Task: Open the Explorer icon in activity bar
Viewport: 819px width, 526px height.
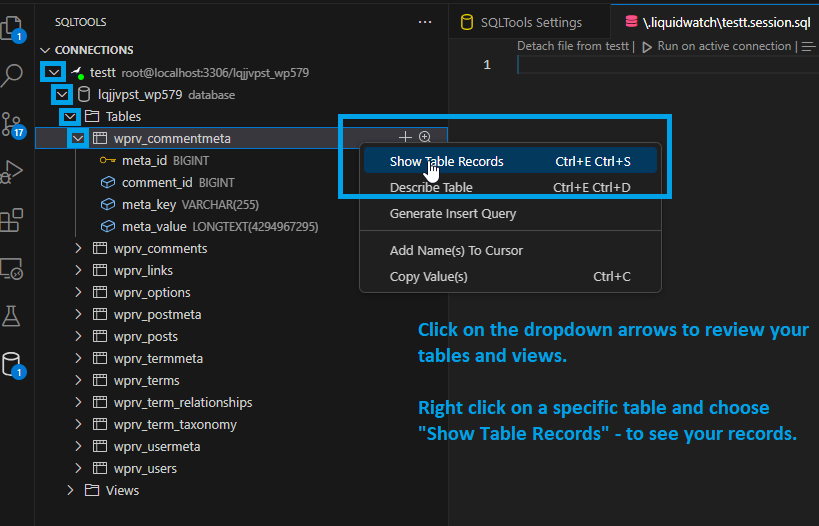Action: pos(11,28)
